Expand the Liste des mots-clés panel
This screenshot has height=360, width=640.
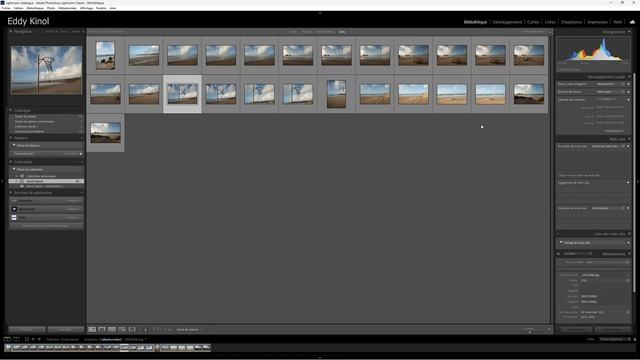(x=629, y=234)
